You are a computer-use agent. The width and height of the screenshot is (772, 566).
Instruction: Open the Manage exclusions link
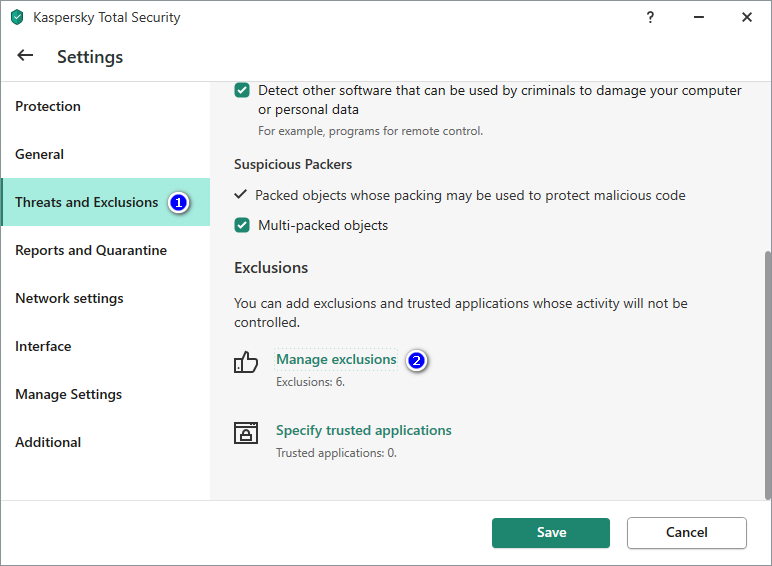click(336, 359)
